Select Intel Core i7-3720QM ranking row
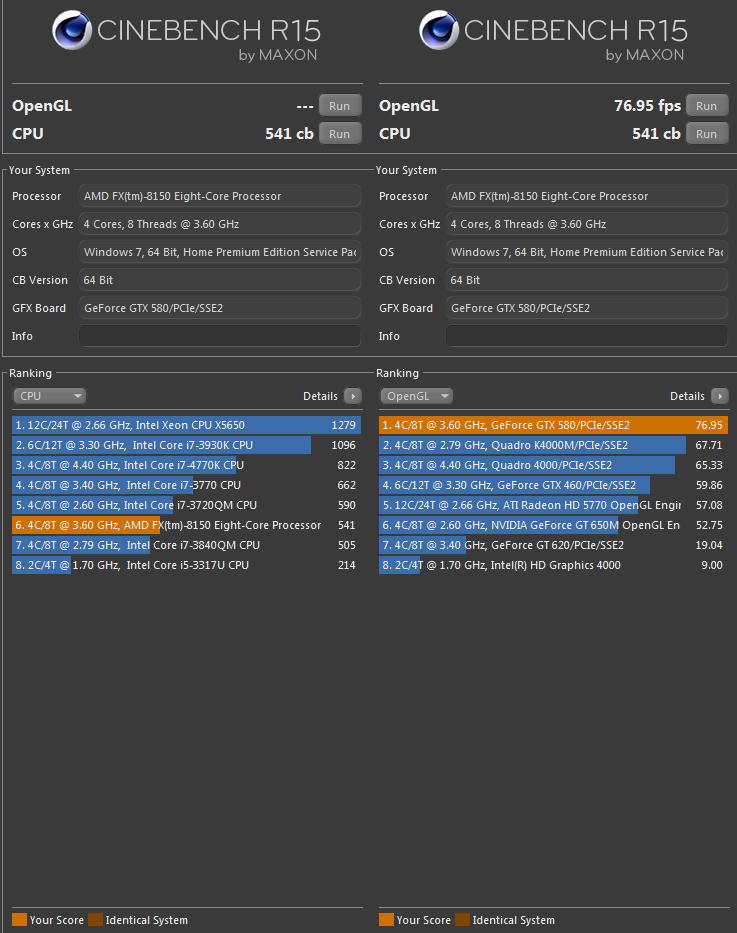This screenshot has height=933, width=737. (x=186, y=505)
